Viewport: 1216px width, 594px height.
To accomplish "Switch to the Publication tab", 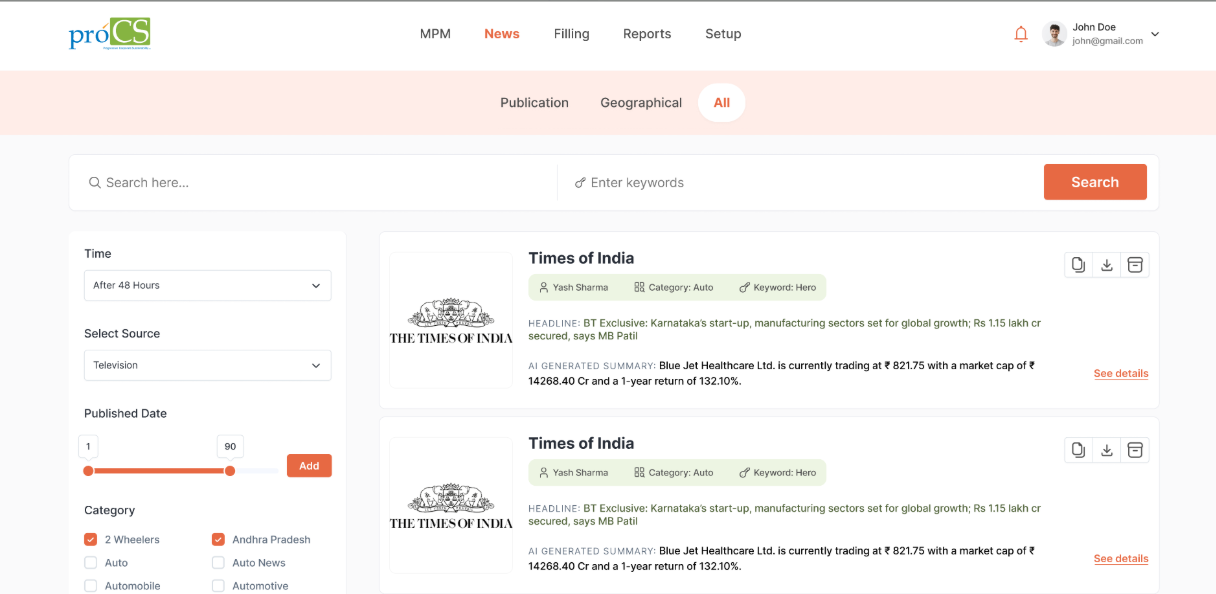I will [x=534, y=103].
